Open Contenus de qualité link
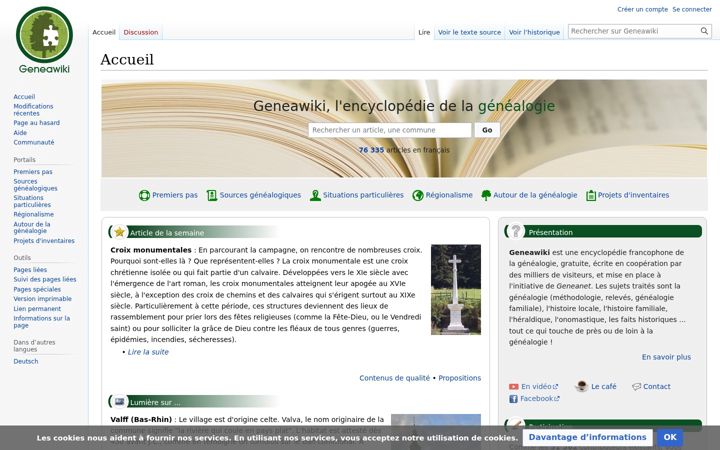 394,378
